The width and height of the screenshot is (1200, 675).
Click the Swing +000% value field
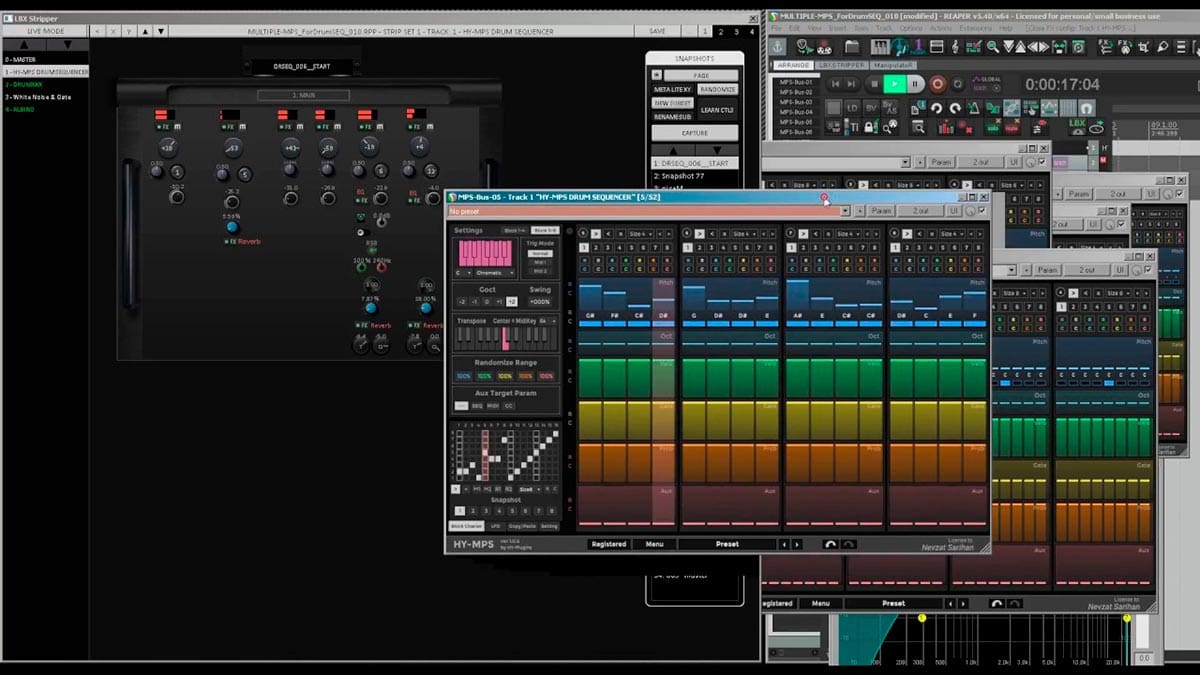[540, 302]
